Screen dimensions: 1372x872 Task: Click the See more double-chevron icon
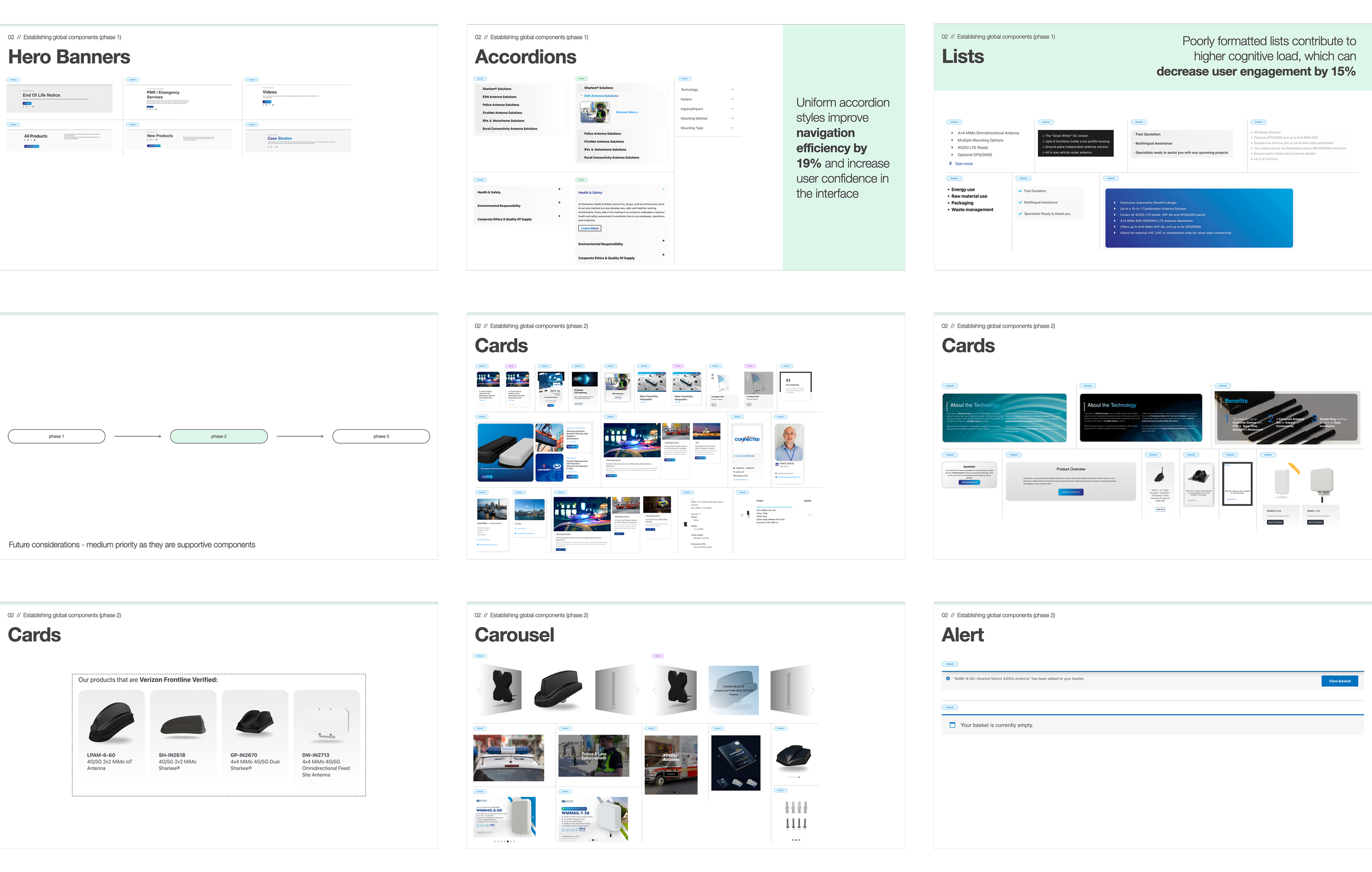pyautogui.click(x=951, y=164)
